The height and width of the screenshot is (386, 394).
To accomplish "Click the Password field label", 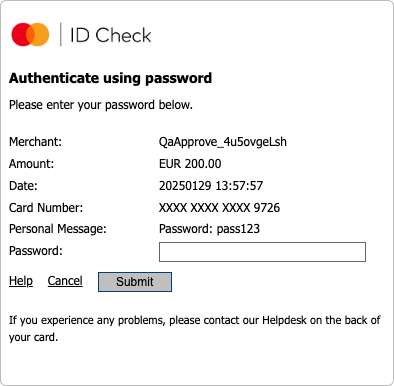I will pos(36,251).
